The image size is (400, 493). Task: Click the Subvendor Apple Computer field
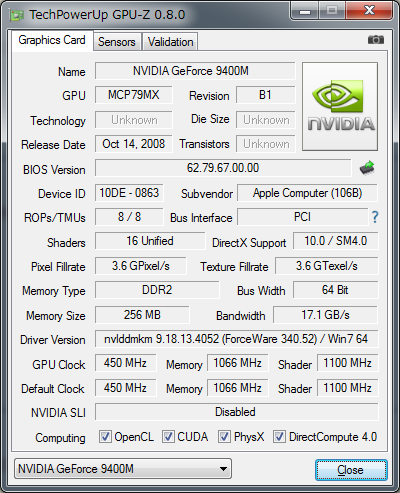307,193
